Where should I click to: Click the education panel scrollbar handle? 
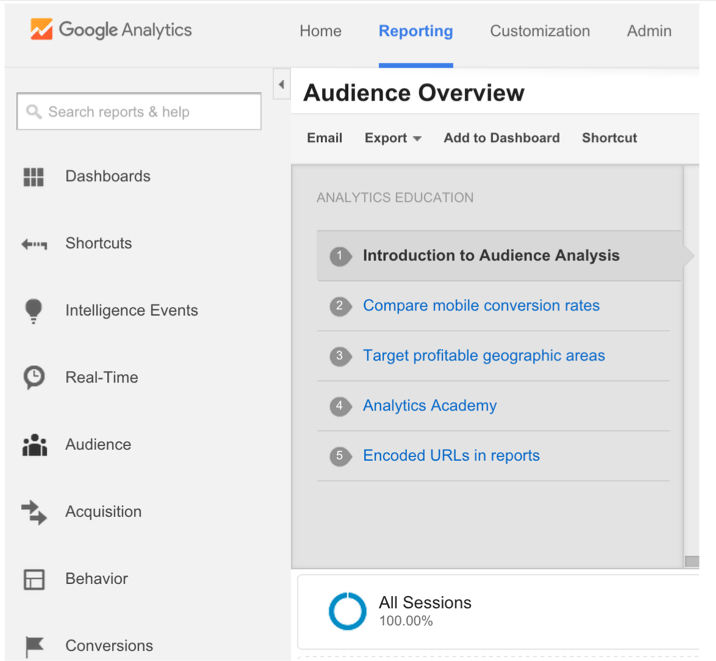pyautogui.click(x=692, y=561)
